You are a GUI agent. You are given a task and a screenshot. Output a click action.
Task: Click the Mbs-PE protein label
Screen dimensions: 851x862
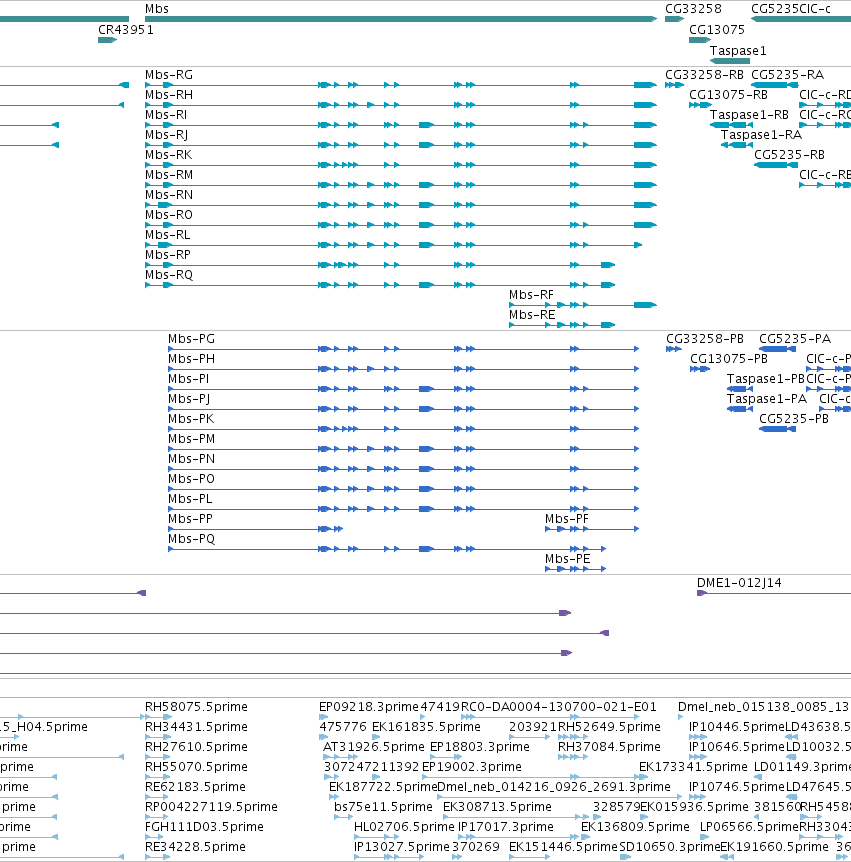[x=568, y=559]
